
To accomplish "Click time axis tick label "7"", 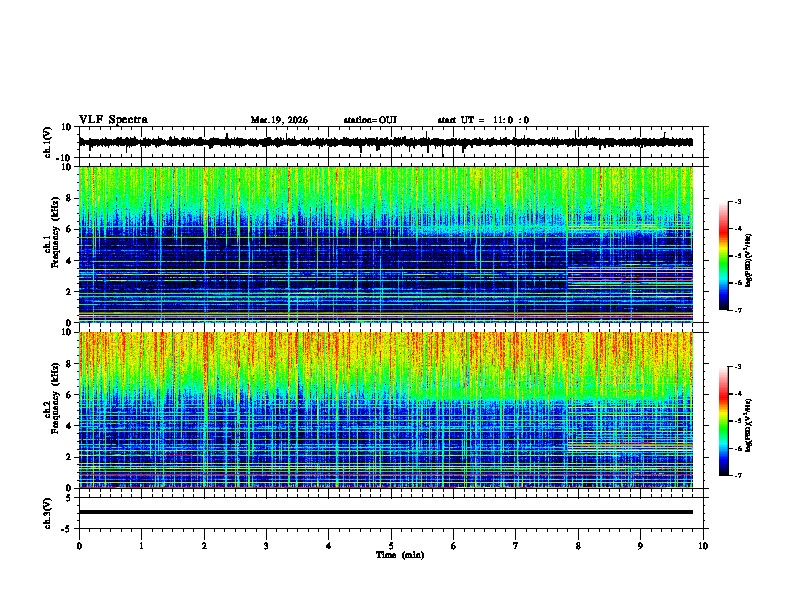I will 516,546.
